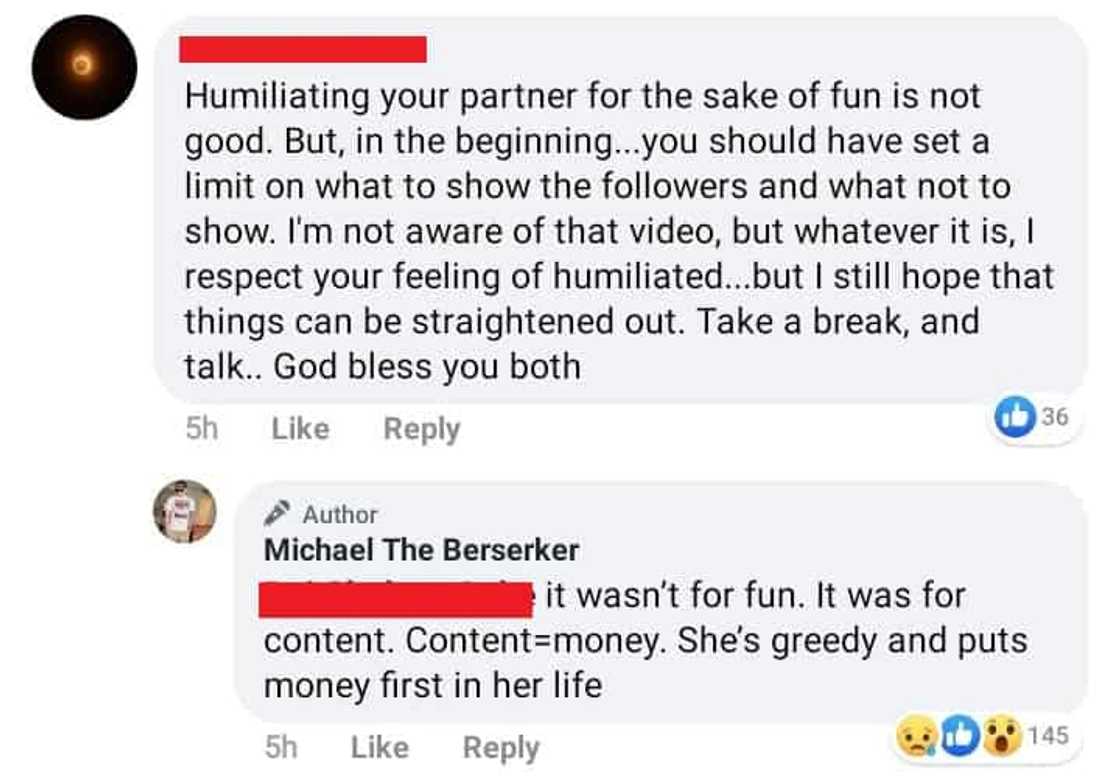Like the comment about humiliating your partner
Image resolution: width=1120 pixels, height=778 pixels.
tap(300, 429)
